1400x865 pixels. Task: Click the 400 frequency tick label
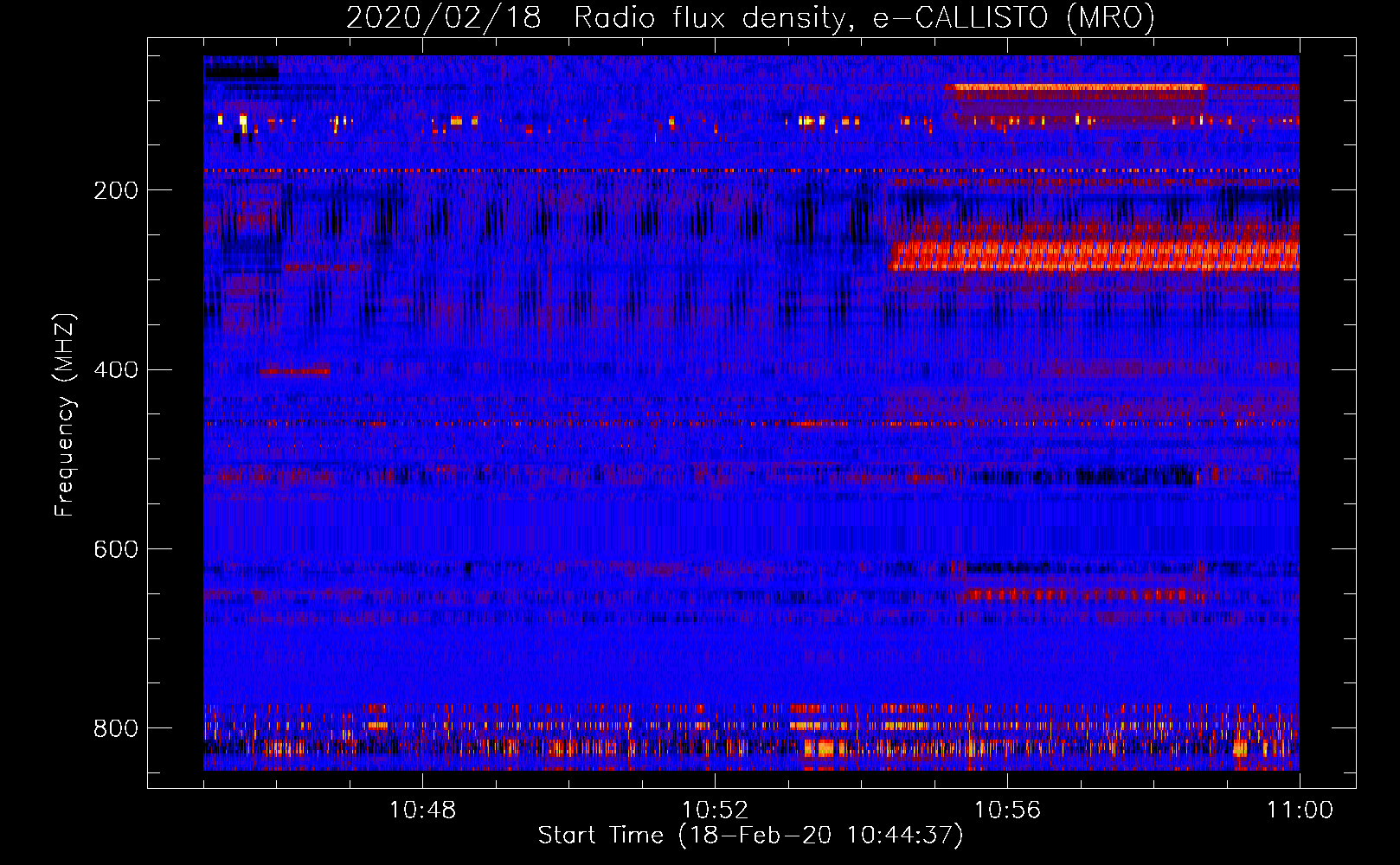tap(116, 370)
